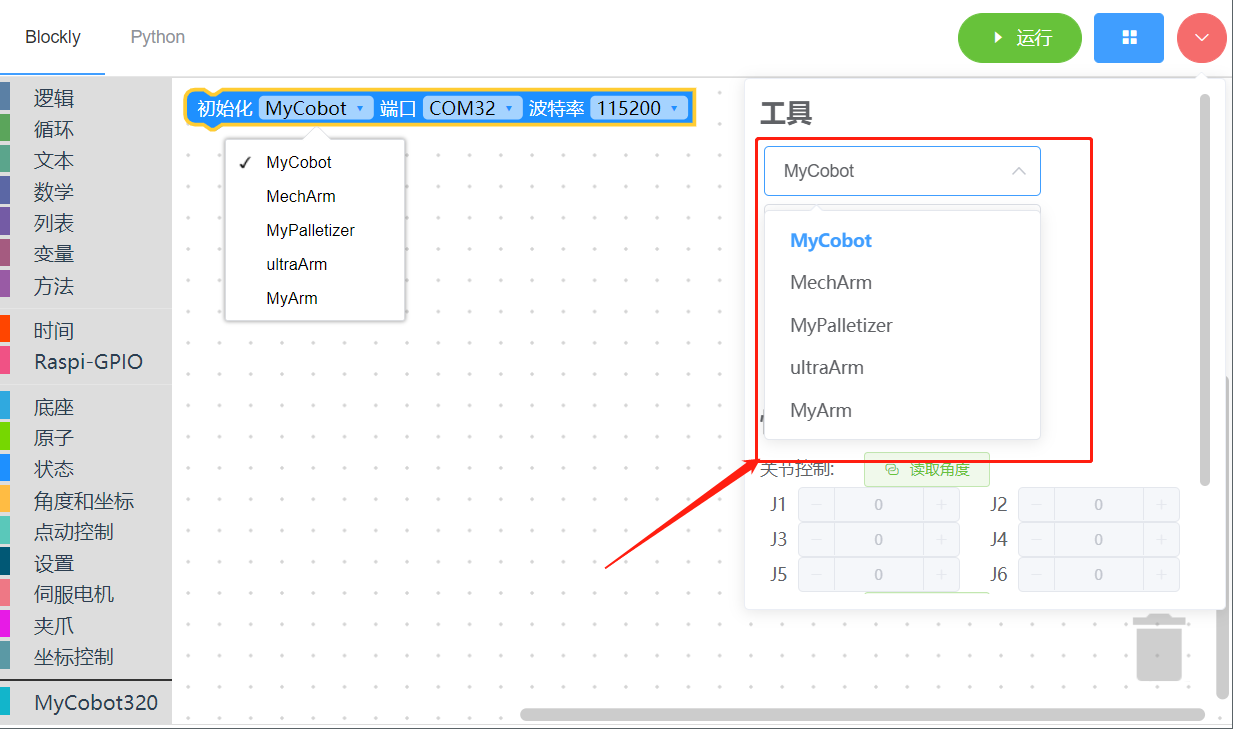Click the J2 angle input field
The width and height of the screenshot is (1233, 729).
point(1099,505)
